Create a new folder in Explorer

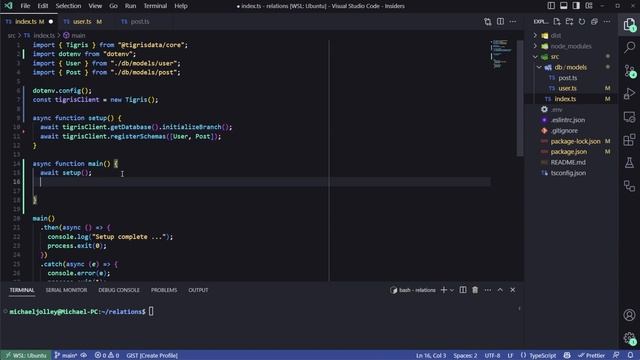point(569,22)
